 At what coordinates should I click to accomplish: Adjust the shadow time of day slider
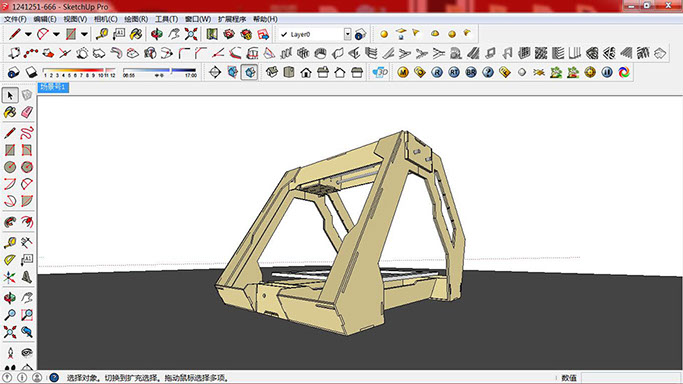click(x=159, y=71)
